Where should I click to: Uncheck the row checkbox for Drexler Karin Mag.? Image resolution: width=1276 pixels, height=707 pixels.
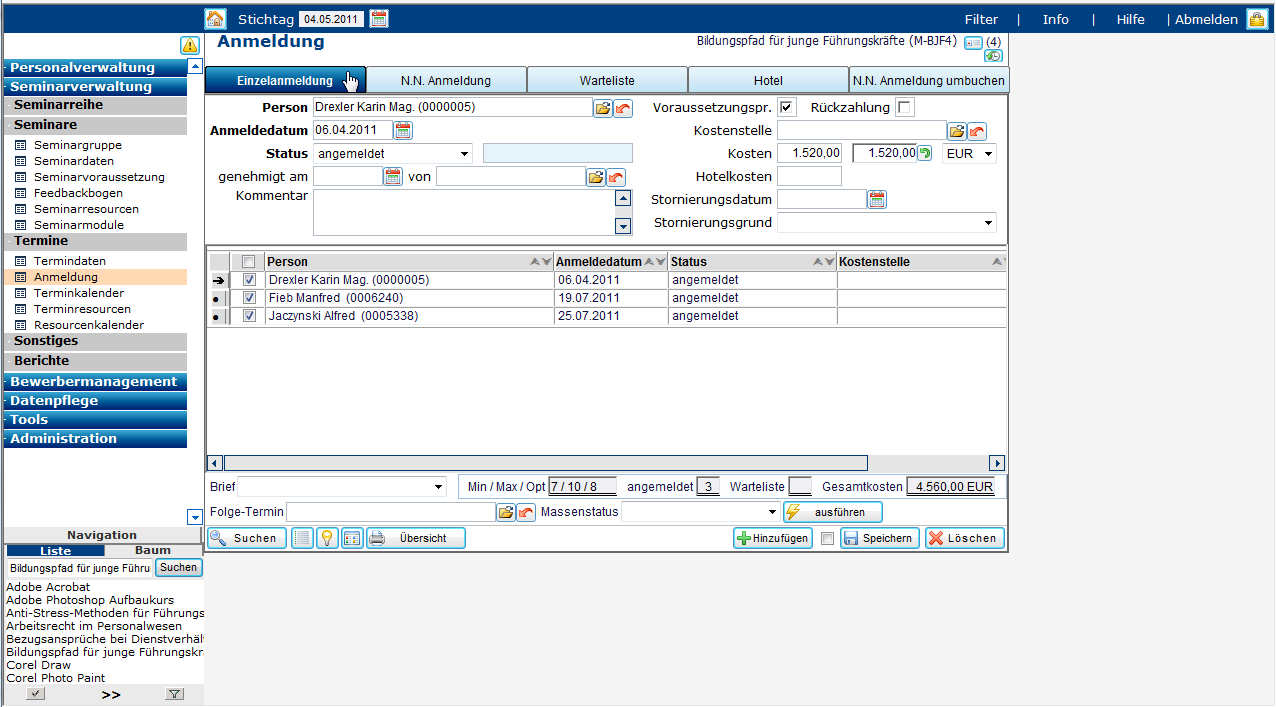pyautogui.click(x=249, y=280)
